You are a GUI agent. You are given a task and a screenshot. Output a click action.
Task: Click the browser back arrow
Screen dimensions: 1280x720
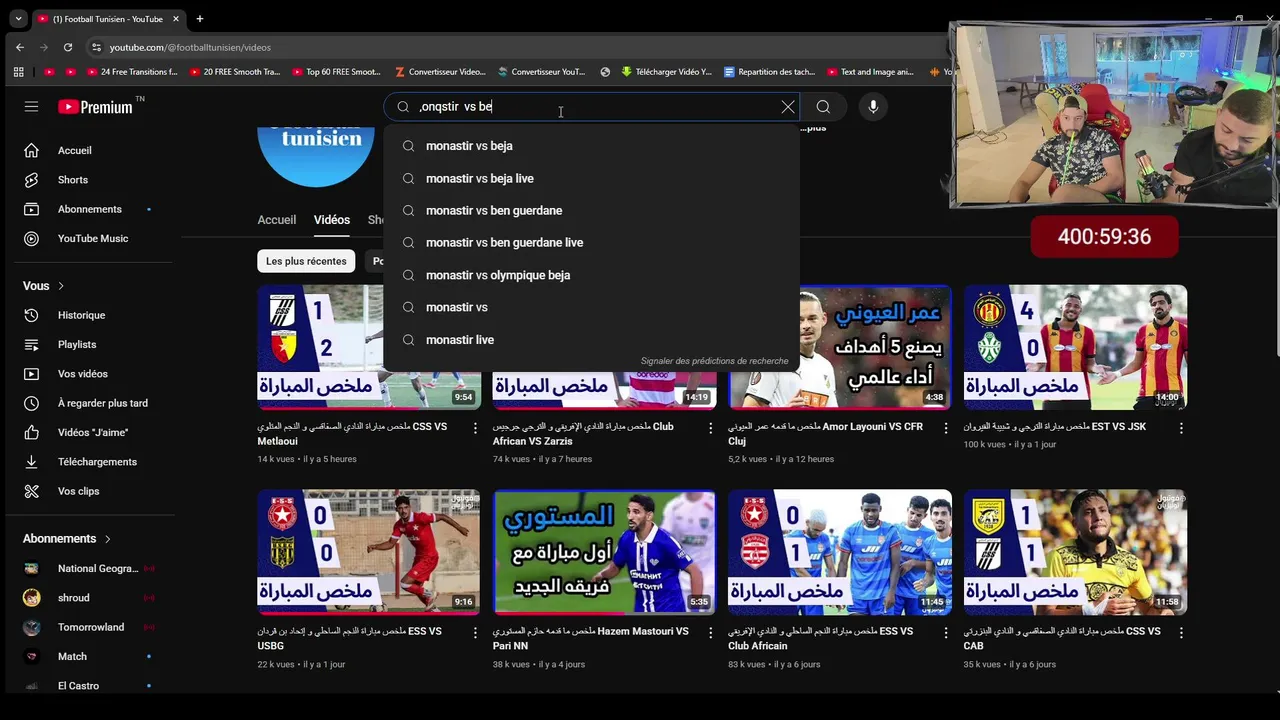(x=20, y=47)
